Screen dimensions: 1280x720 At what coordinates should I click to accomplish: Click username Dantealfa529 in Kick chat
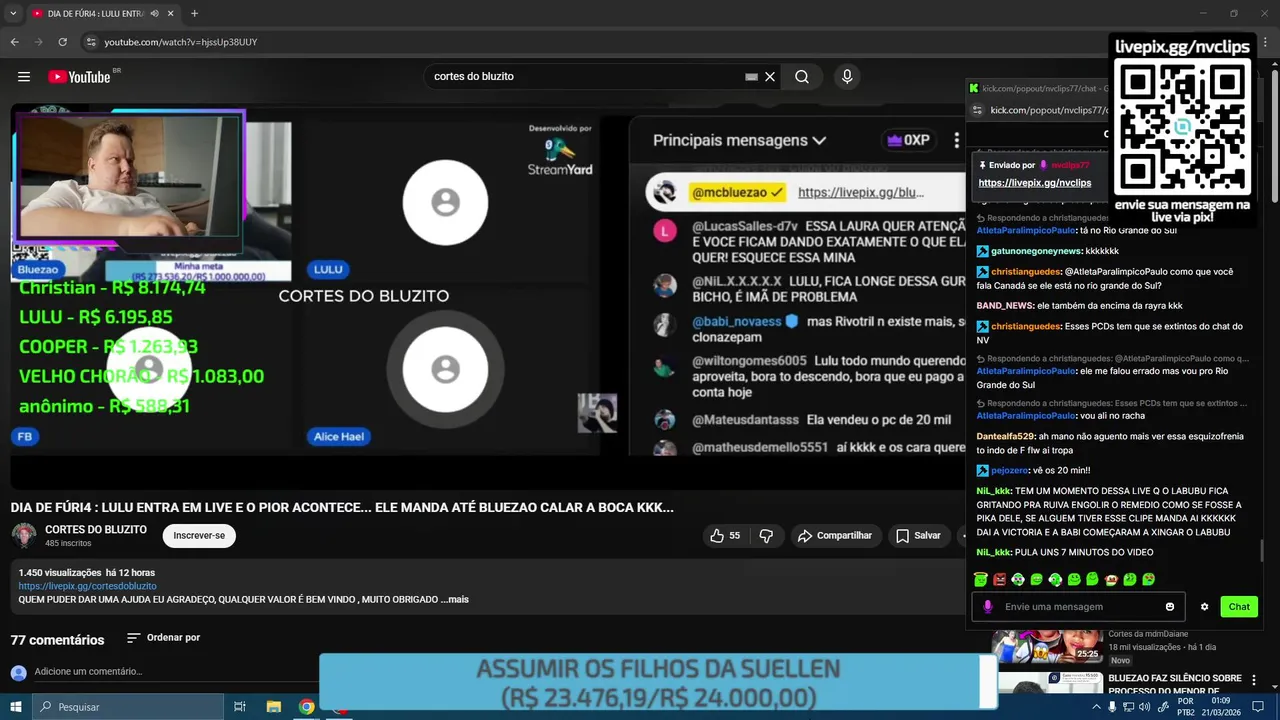pos(1005,436)
